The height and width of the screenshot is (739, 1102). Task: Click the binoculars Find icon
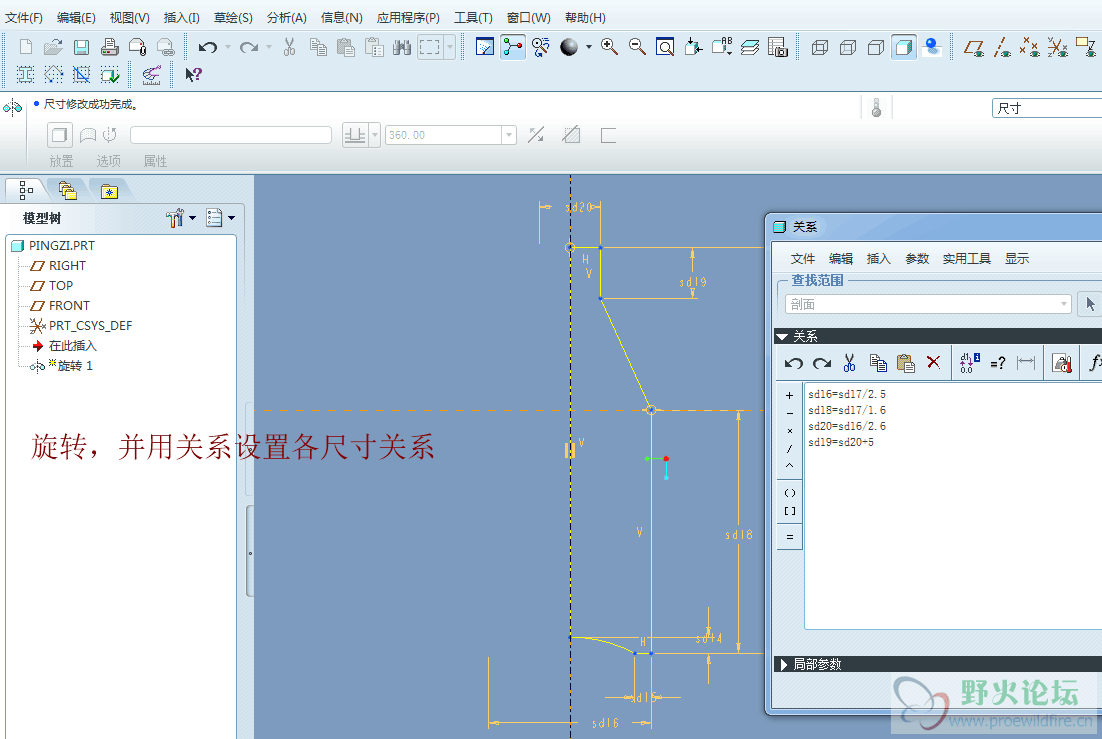click(x=402, y=47)
